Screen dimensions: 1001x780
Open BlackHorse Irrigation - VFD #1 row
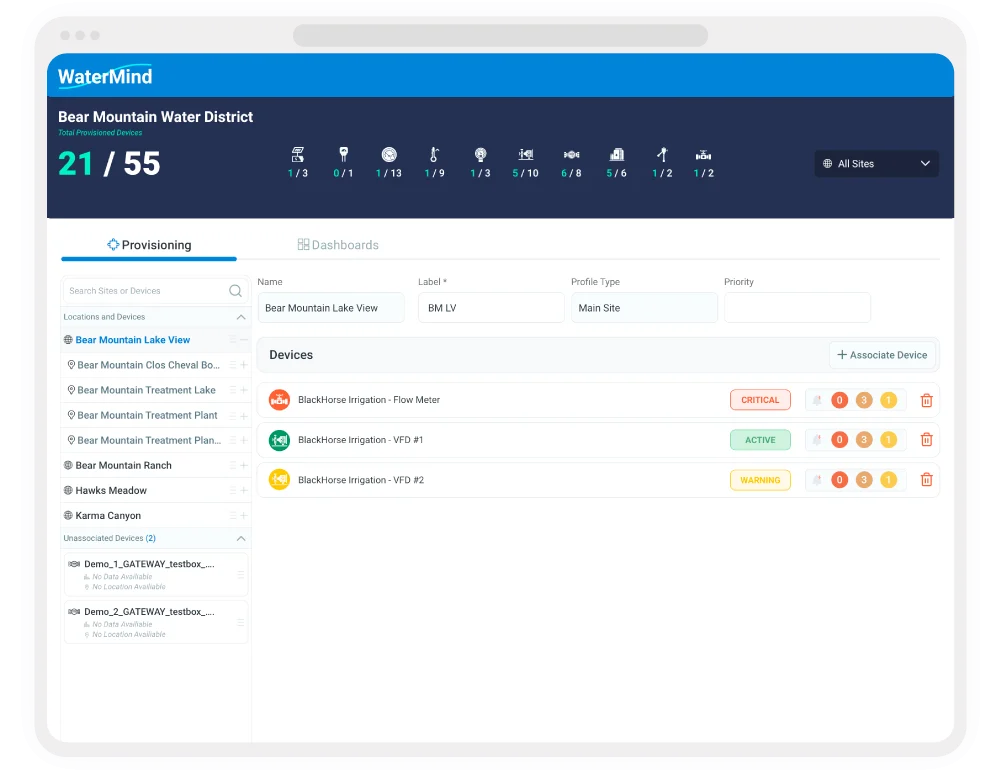click(598, 440)
